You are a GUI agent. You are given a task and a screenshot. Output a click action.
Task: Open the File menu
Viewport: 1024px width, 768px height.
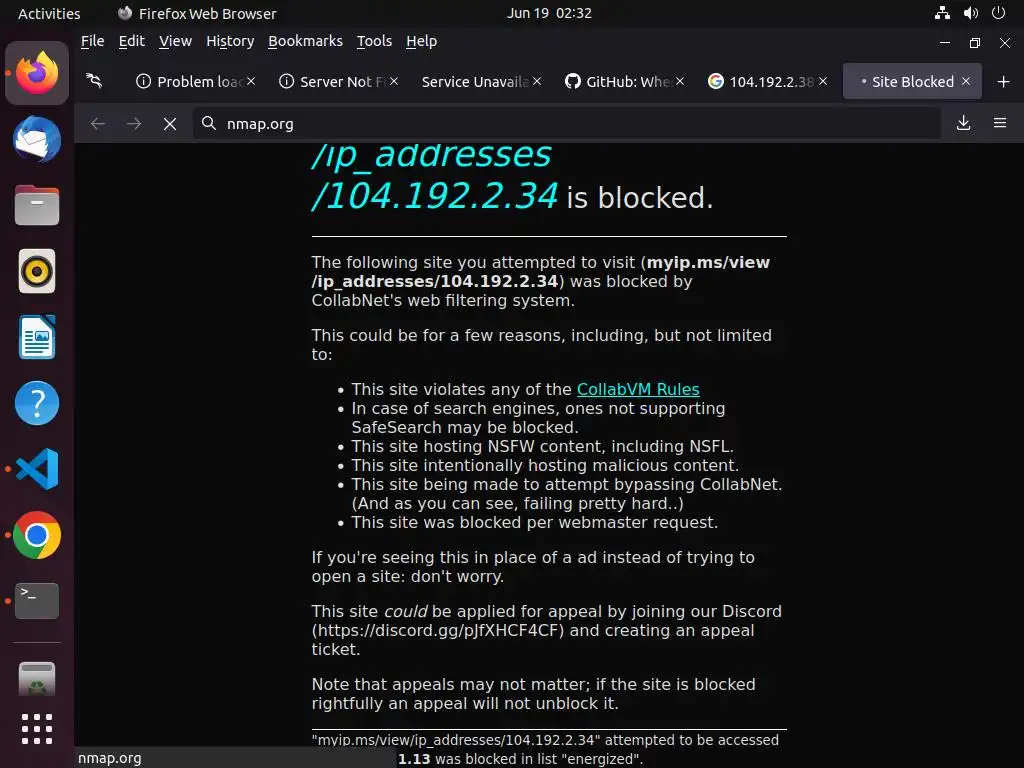(x=92, y=41)
